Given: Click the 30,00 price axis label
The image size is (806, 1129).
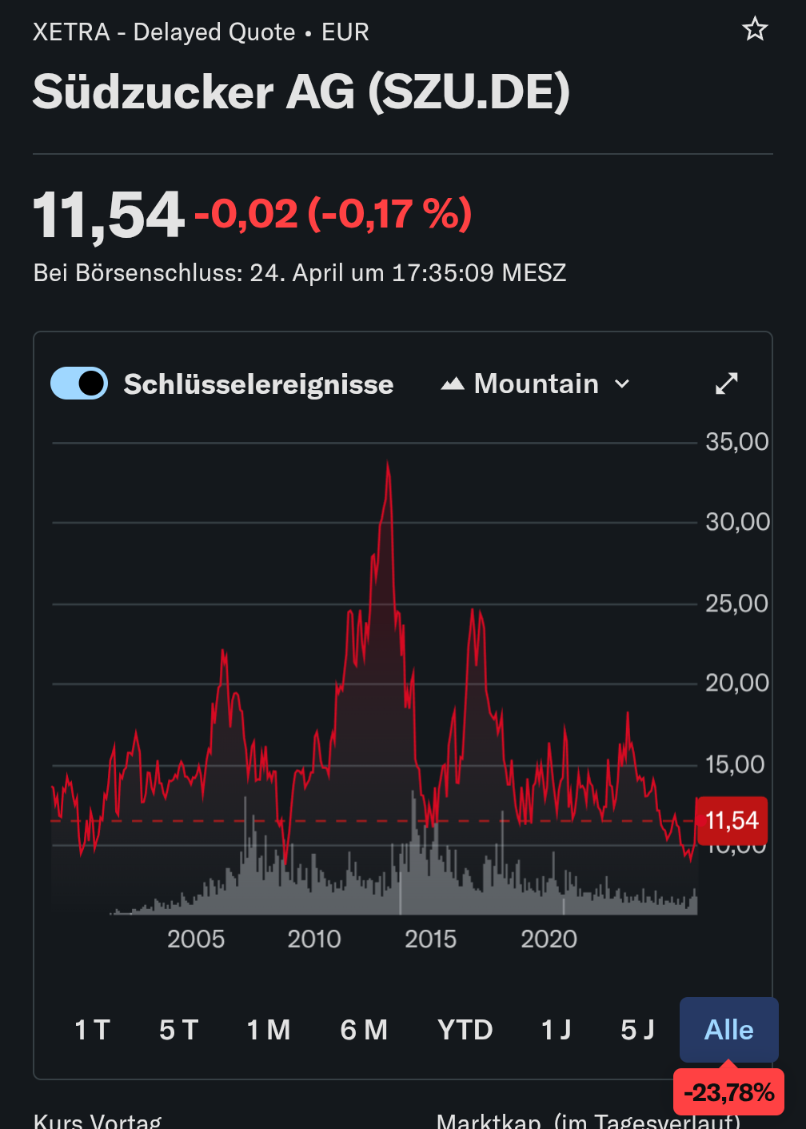Looking at the screenshot, I should tap(737, 521).
